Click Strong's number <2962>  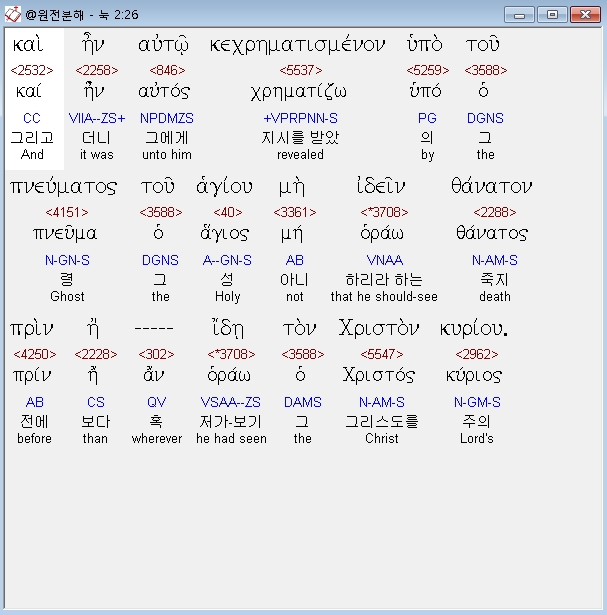476,354
